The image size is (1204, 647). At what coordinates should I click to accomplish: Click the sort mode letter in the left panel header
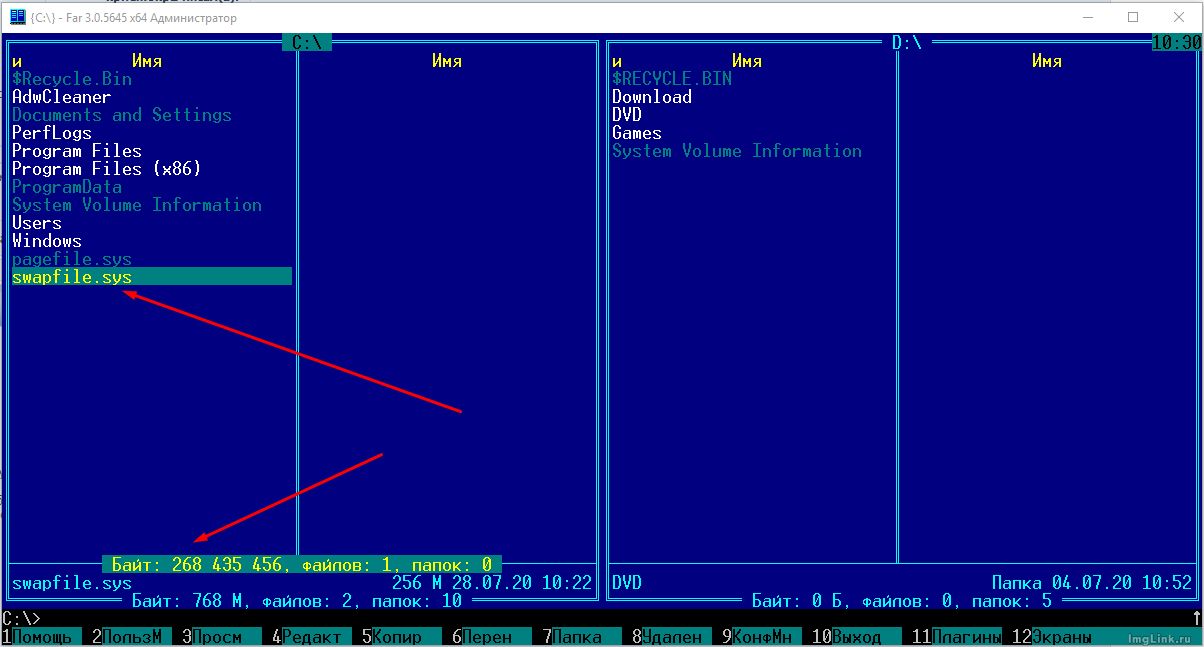click(x=17, y=61)
